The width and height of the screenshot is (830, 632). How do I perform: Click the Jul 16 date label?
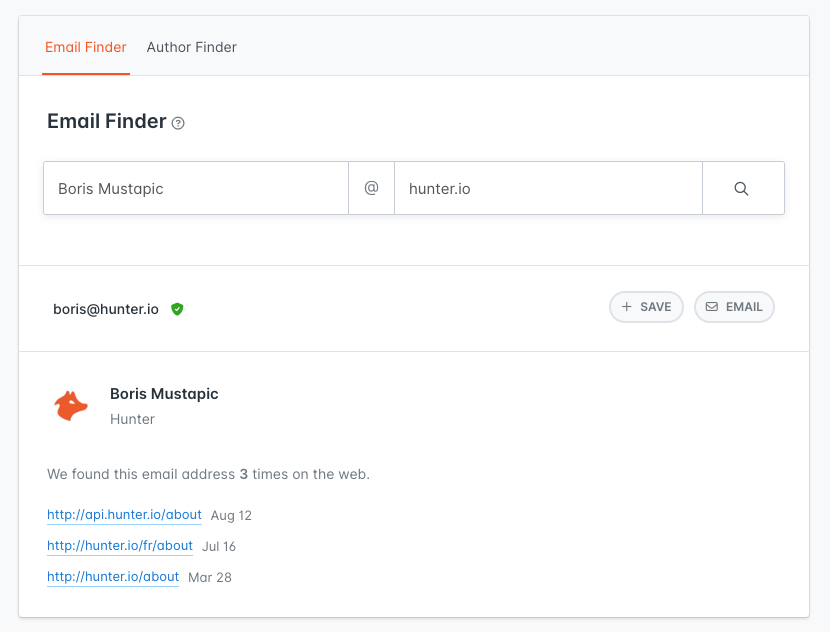[219, 546]
